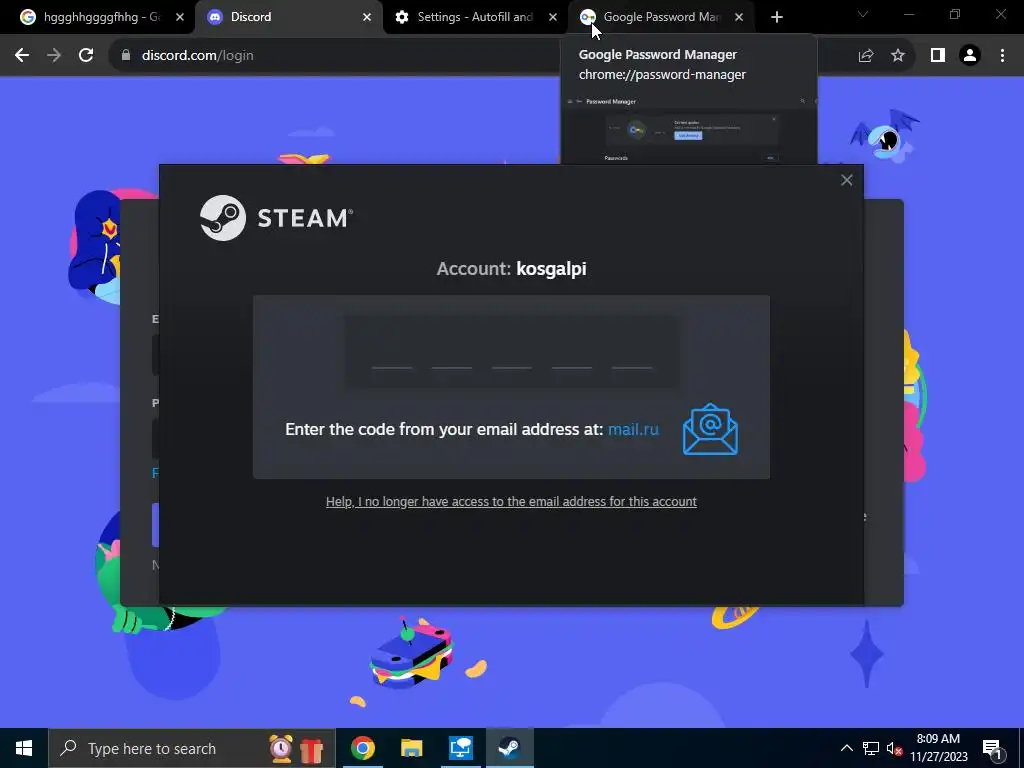Open Chrome three-dot menu
The image size is (1024, 768).
1002,56
